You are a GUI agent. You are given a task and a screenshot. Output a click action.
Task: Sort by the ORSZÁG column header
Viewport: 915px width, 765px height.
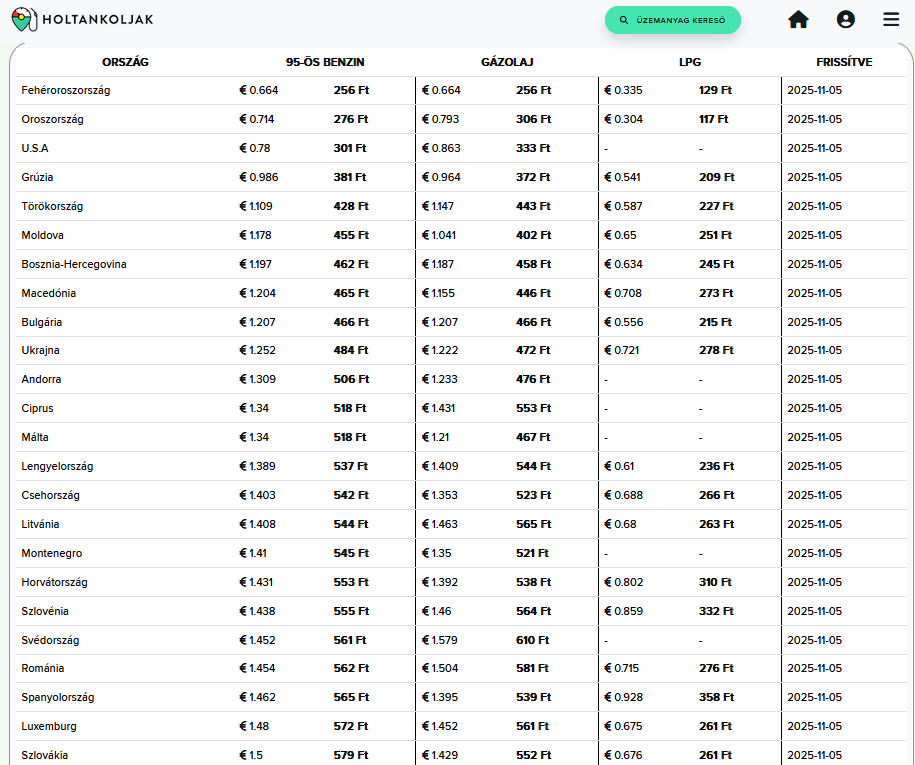(x=125, y=62)
